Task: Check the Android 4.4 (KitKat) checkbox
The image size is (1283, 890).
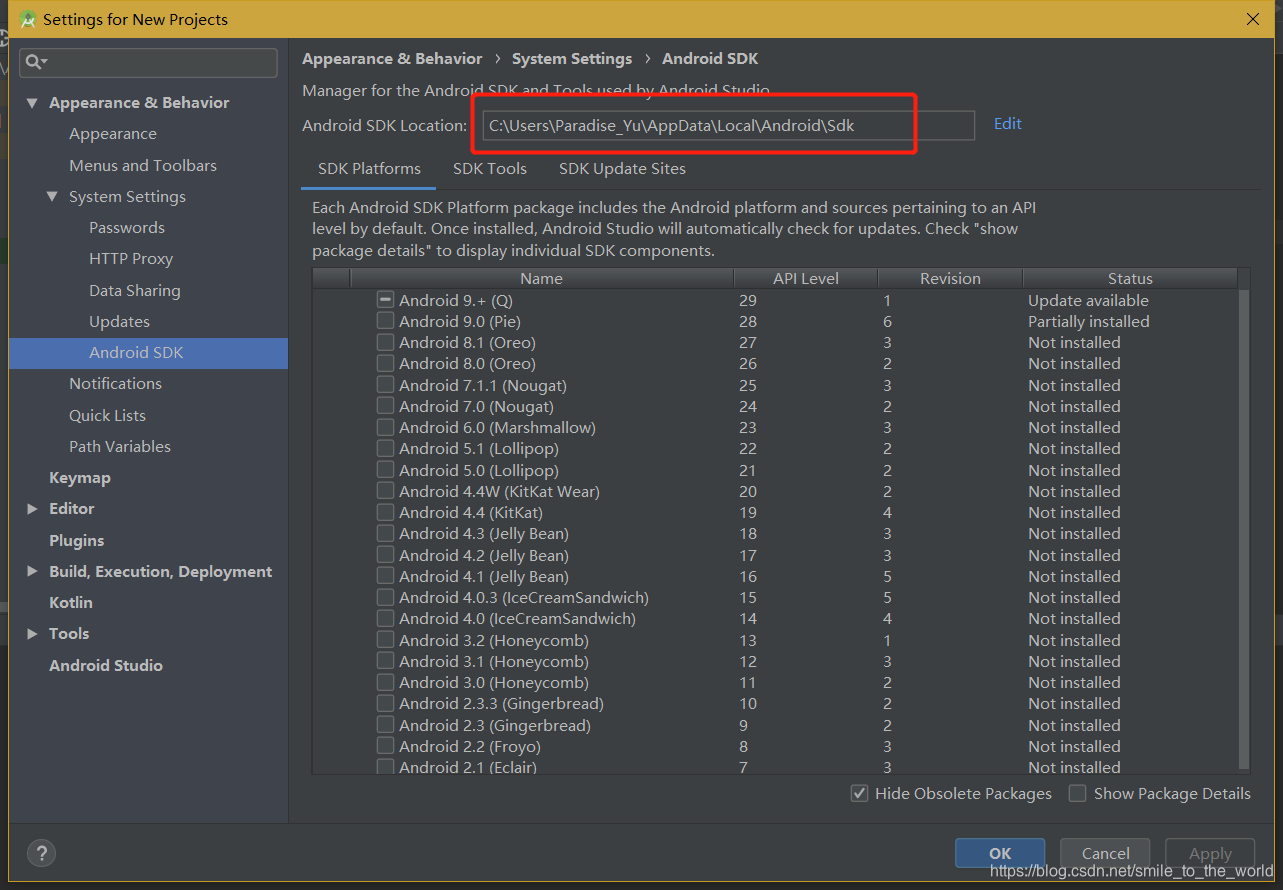Action: pyautogui.click(x=385, y=512)
